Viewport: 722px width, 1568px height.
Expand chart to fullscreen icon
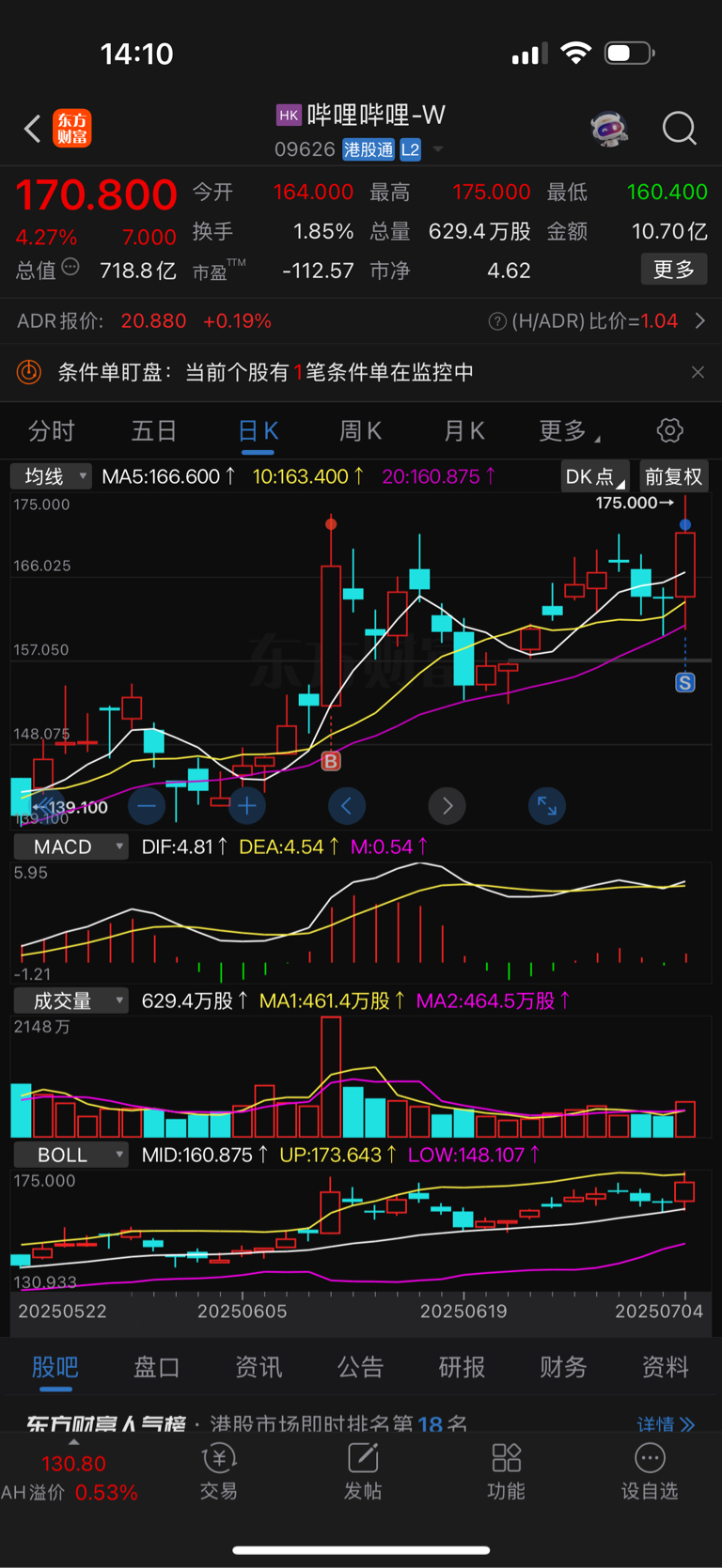(546, 806)
